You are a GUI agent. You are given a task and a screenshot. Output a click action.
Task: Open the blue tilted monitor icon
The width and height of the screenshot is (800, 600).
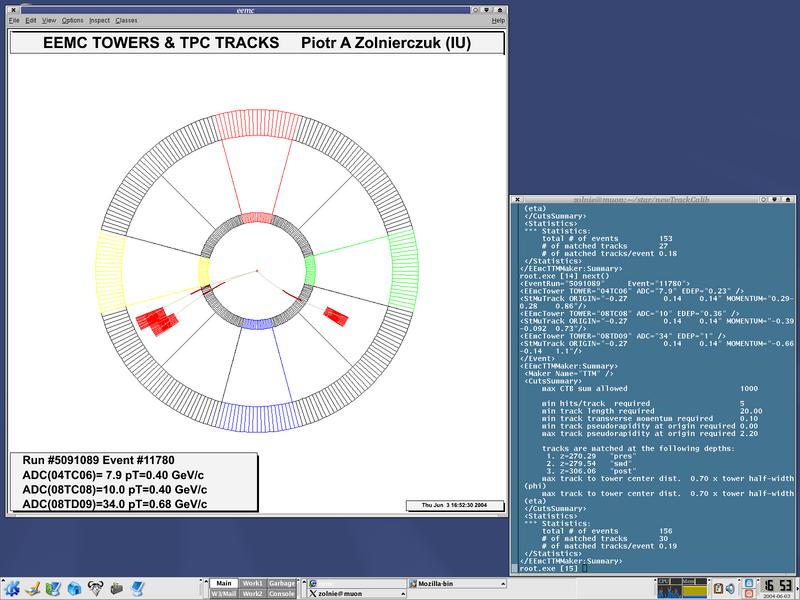tap(137, 588)
